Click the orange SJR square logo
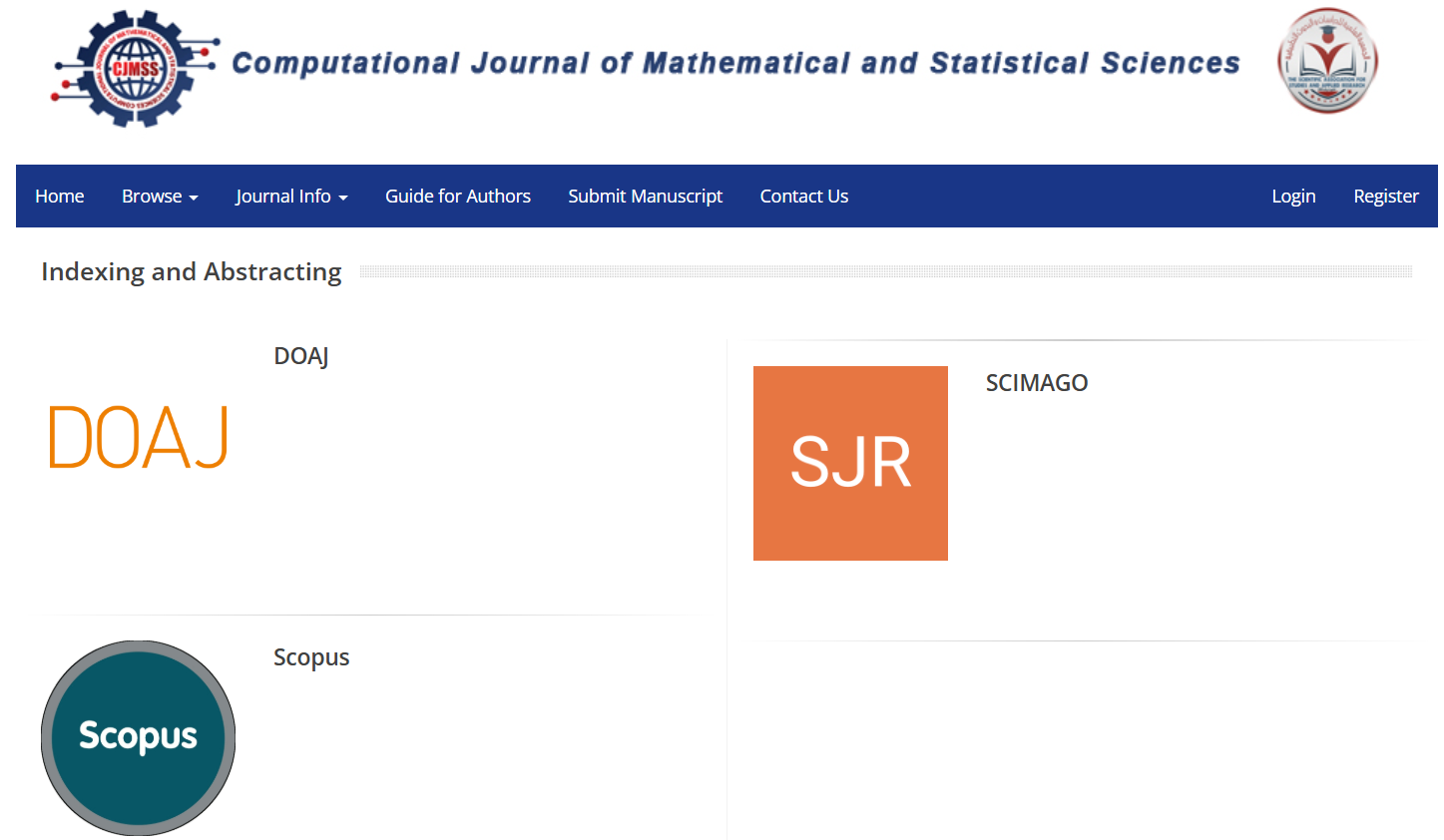Viewport: 1444px width, 840px height. tap(850, 463)
